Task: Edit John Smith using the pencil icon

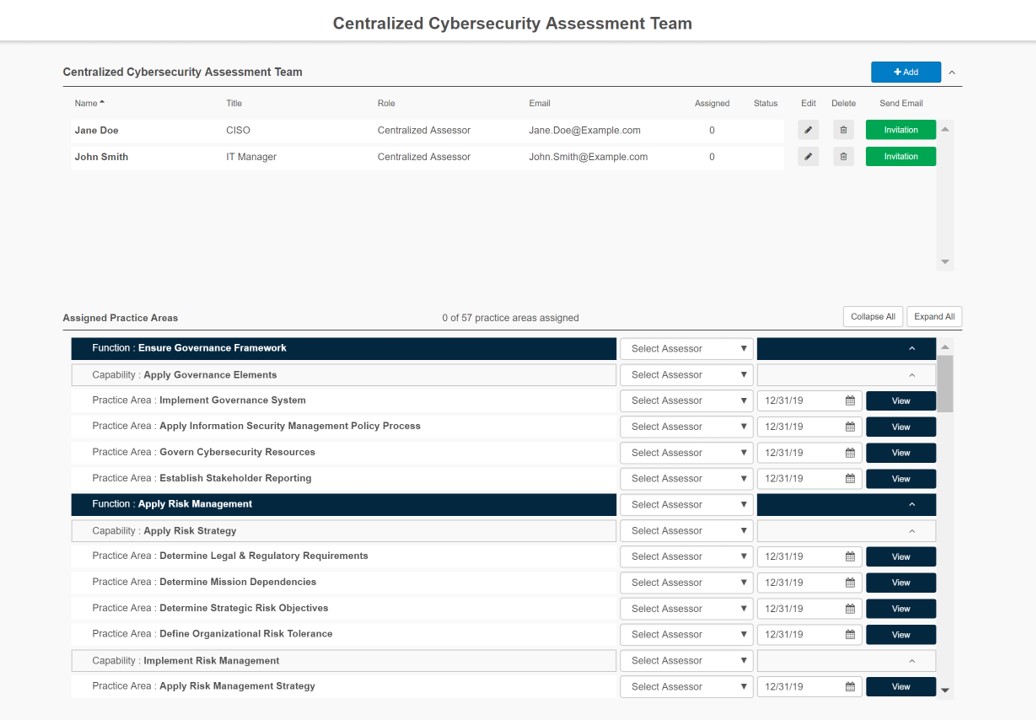Action: pos(808,157)
